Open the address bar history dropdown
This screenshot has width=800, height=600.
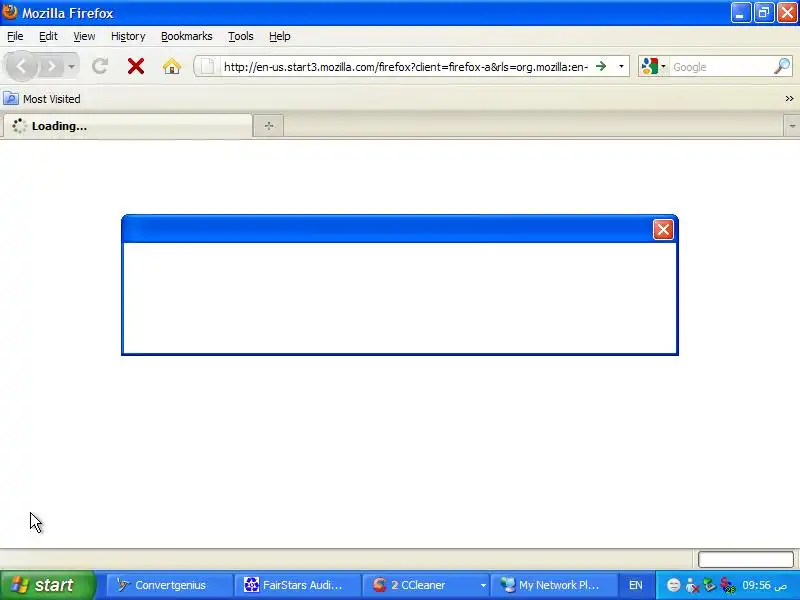[621, 66]
